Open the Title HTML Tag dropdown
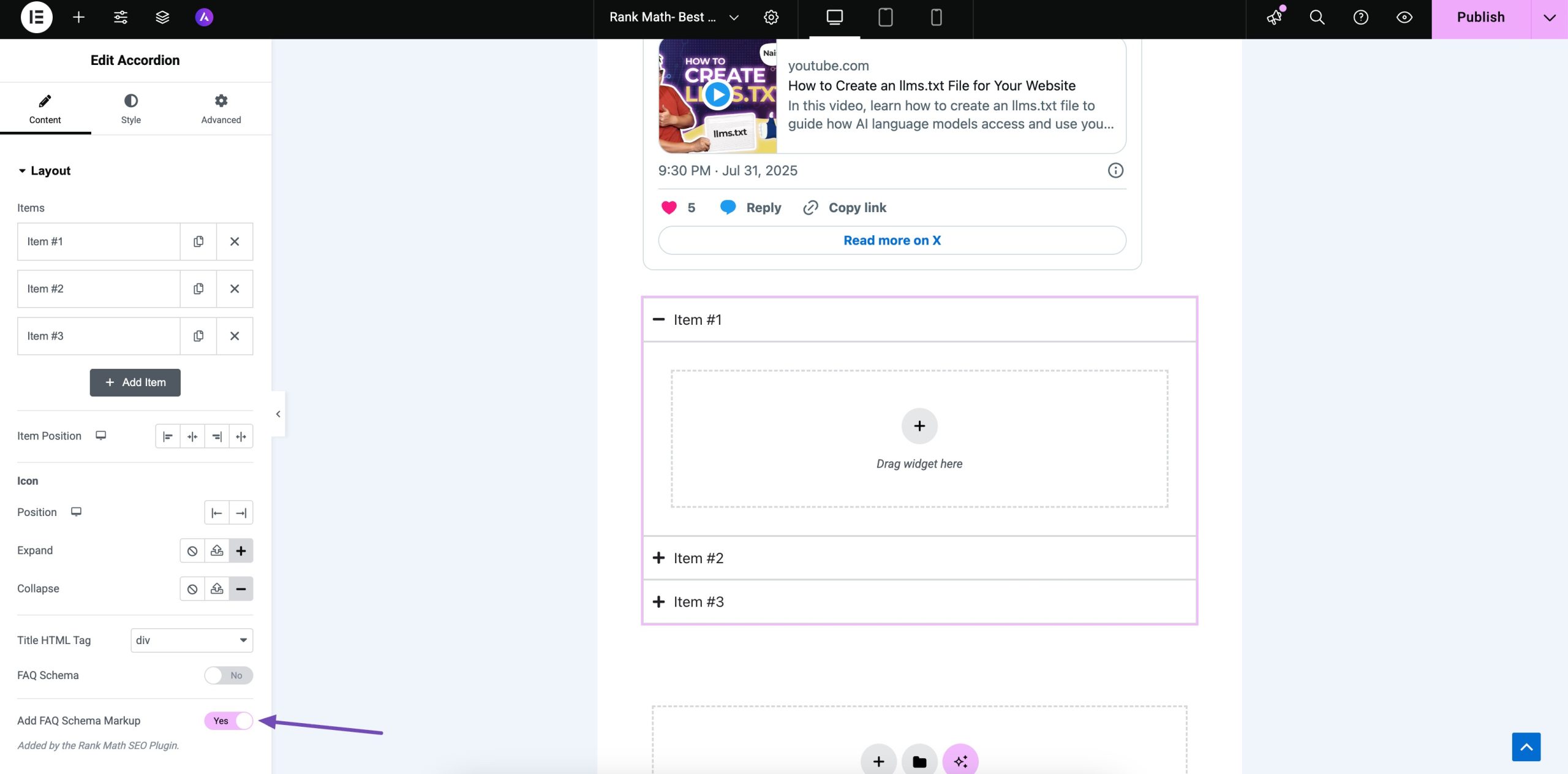The height and width of the screenshot is (774, 1568). 192,640
